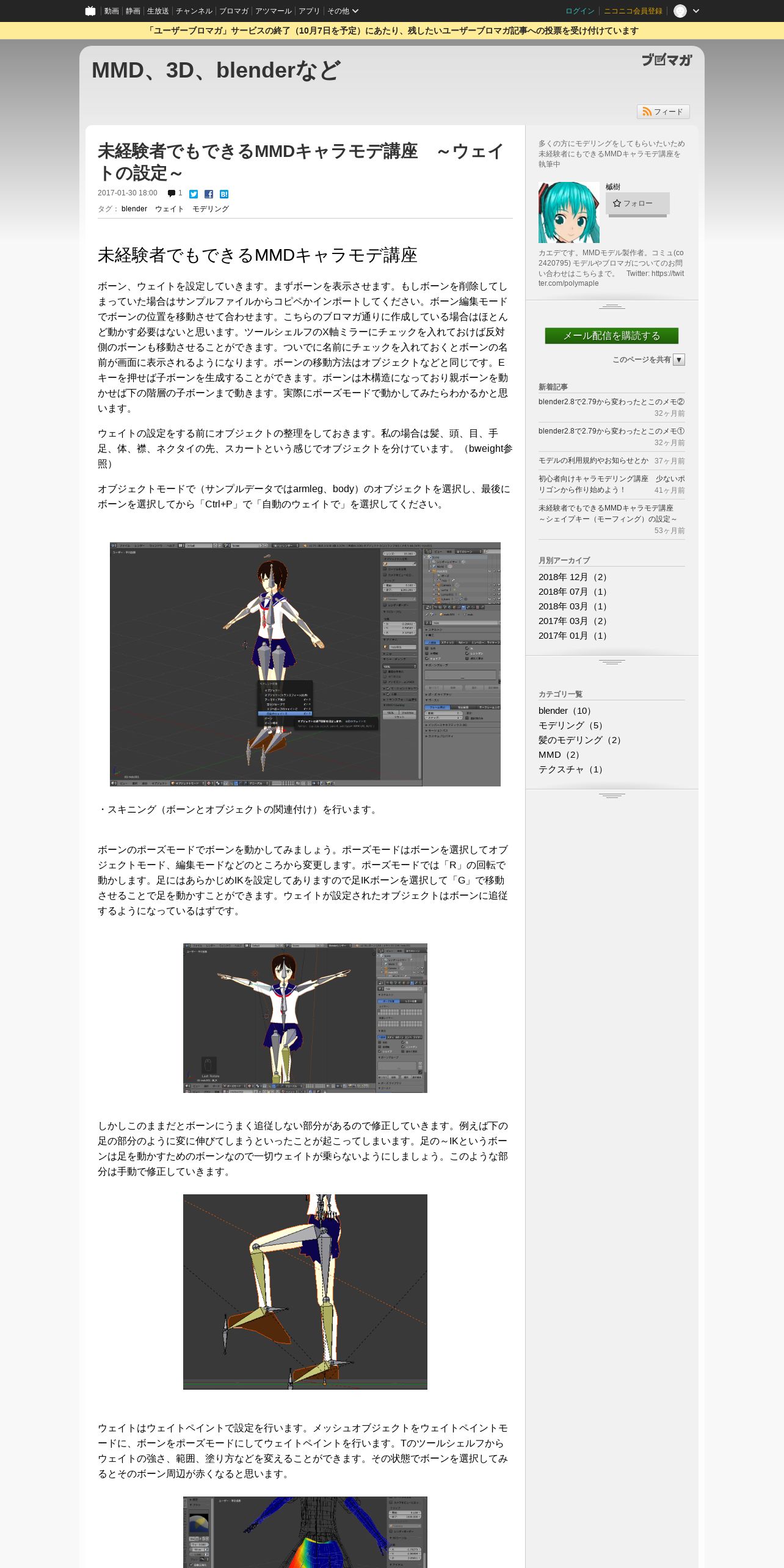Go to 生放送 section
Screen dimensions: 784x1568
pos(158,11)
